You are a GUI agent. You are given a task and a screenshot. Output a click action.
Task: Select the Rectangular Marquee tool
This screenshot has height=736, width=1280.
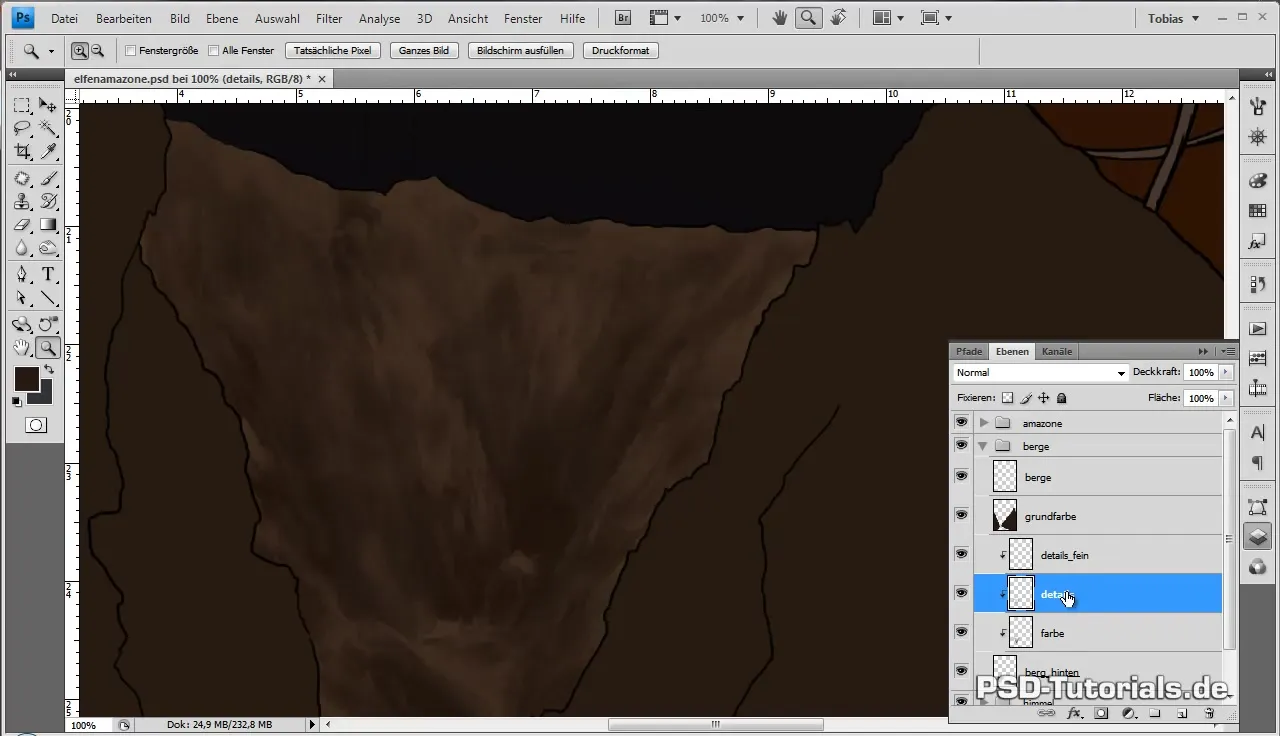22,105
